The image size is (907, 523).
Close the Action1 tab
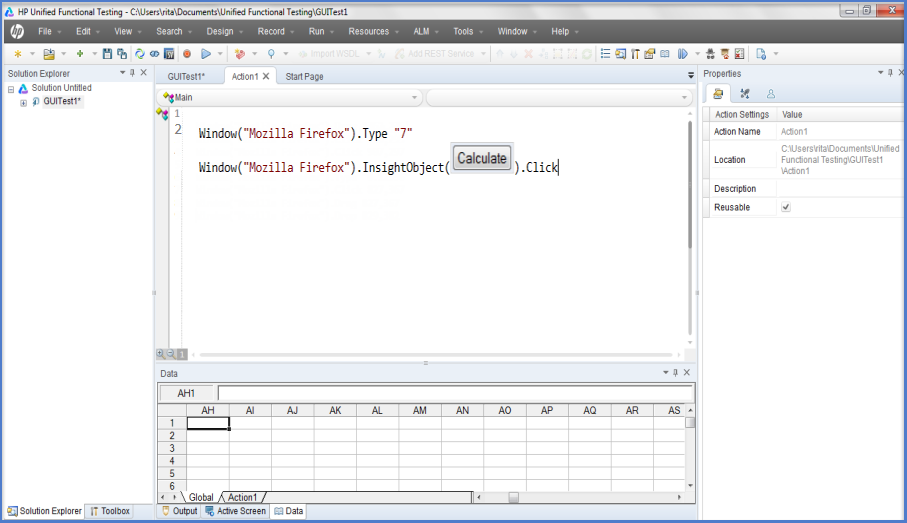(x=266, y=76)
